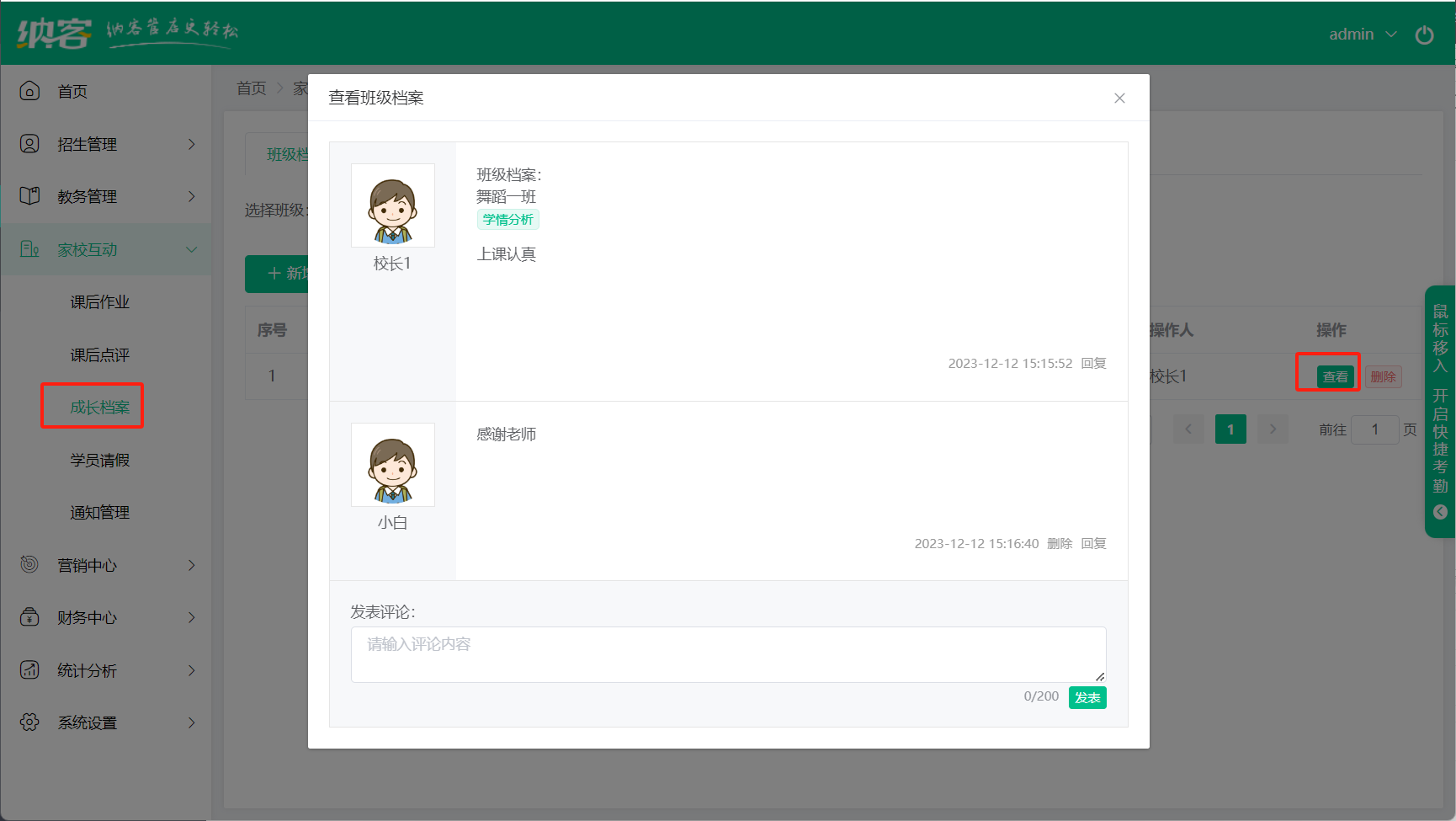Click the power logout icon
Screen dimensions: 1456x821
[1424, 35]
